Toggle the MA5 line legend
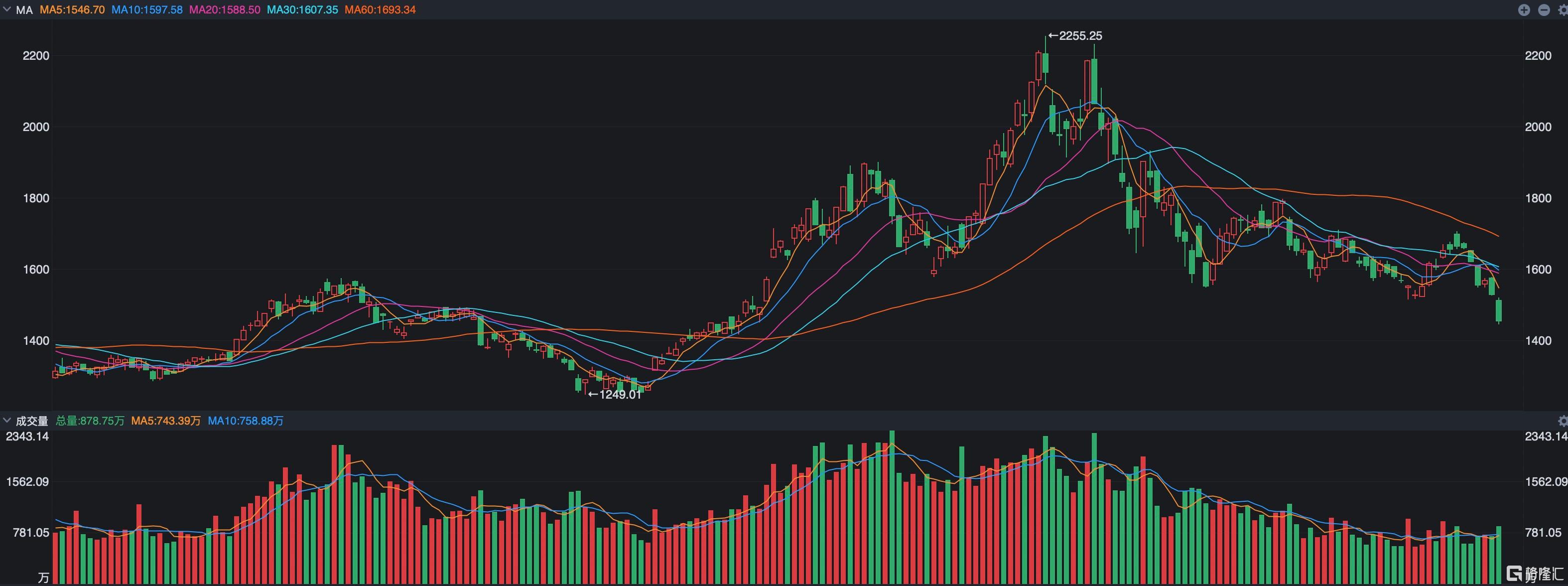The width and height of the screenshot is (1568, 586). point(72,10)
